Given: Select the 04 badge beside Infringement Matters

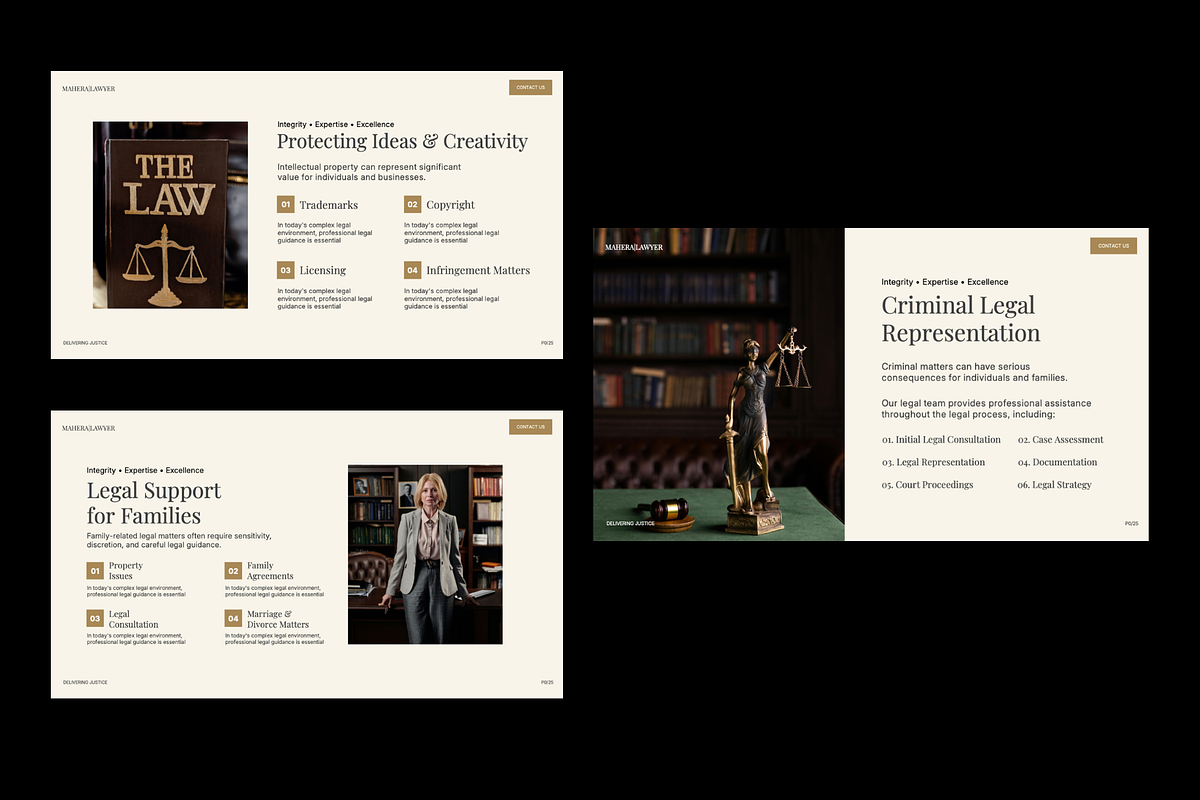Looking at the screenshot, I should 413,270.
